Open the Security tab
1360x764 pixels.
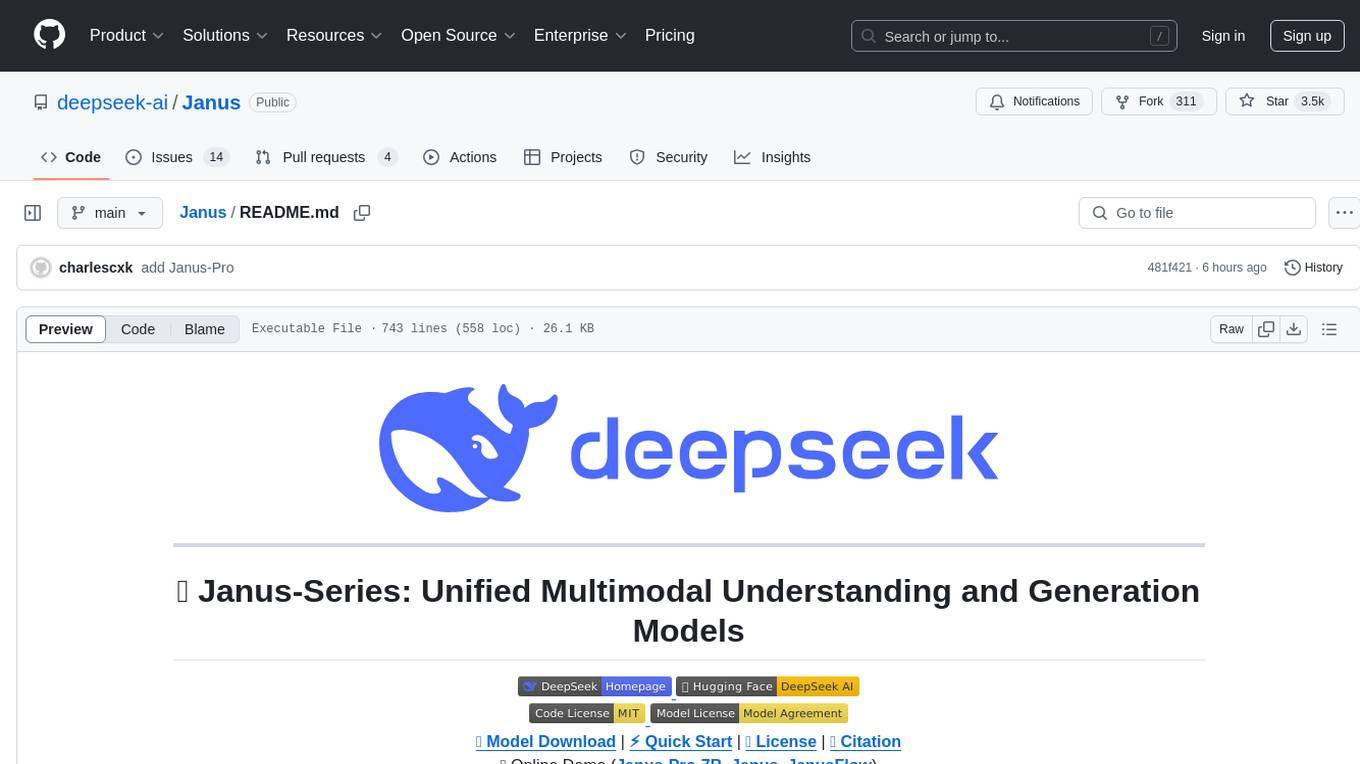click(x=668, y=157)
